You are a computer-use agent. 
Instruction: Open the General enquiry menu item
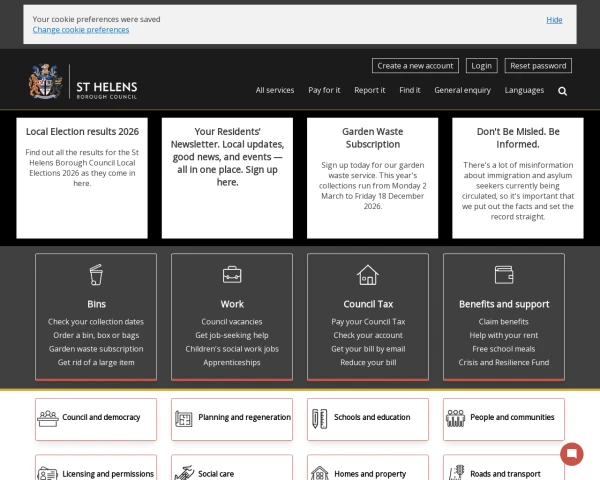tap(462, 90)
